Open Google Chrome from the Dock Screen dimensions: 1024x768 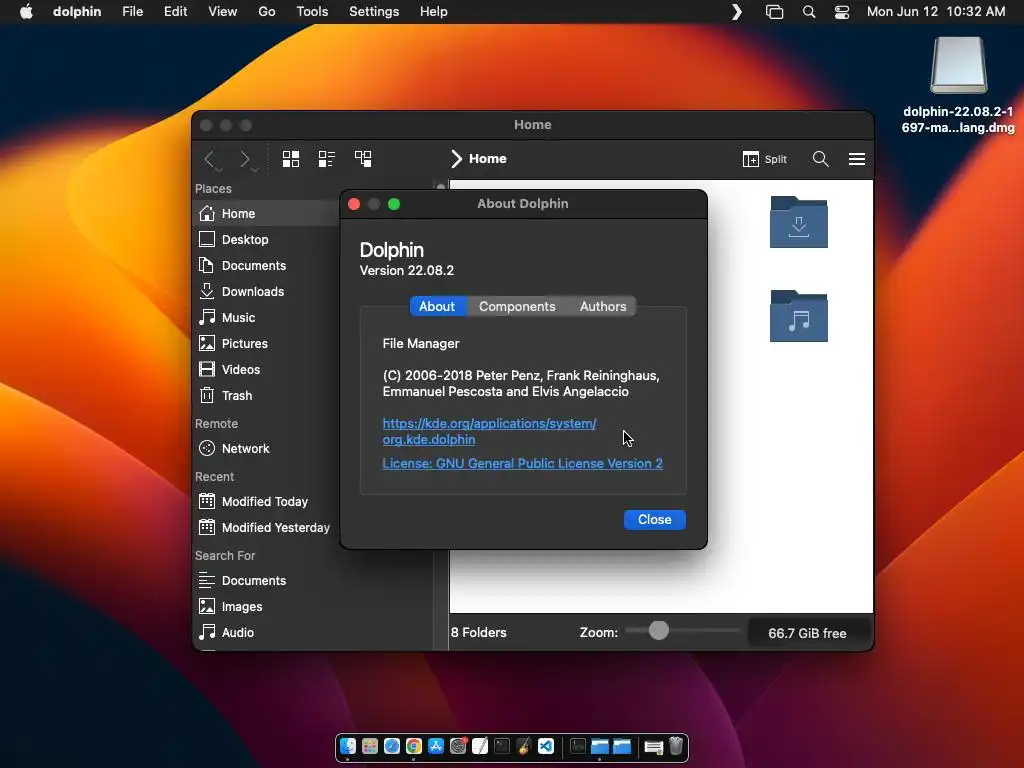click(x=413, y=746)
